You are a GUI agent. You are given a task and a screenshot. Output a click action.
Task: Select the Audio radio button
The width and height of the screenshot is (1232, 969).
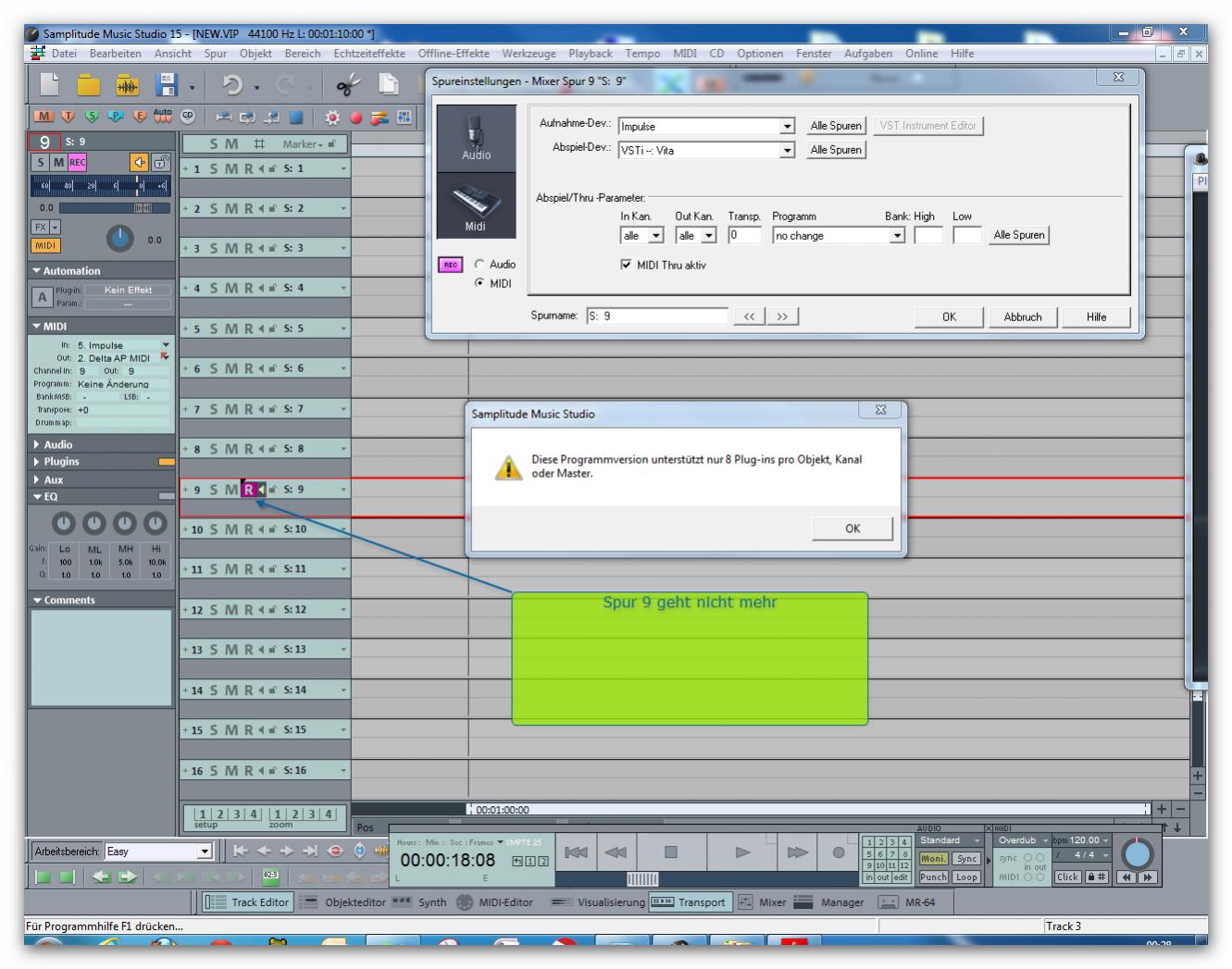click(479, 264)
